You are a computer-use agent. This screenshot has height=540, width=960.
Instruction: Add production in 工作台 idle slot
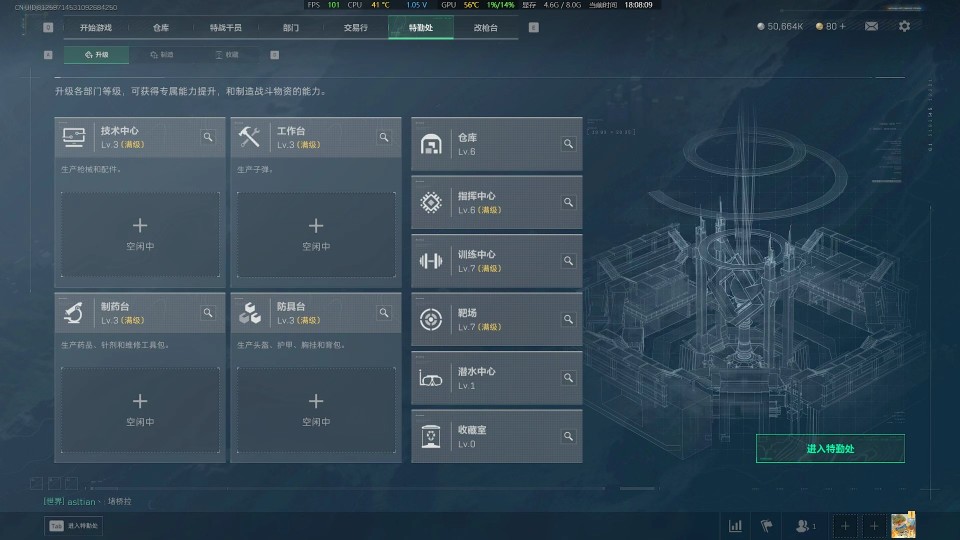click(x=316, y=234)
